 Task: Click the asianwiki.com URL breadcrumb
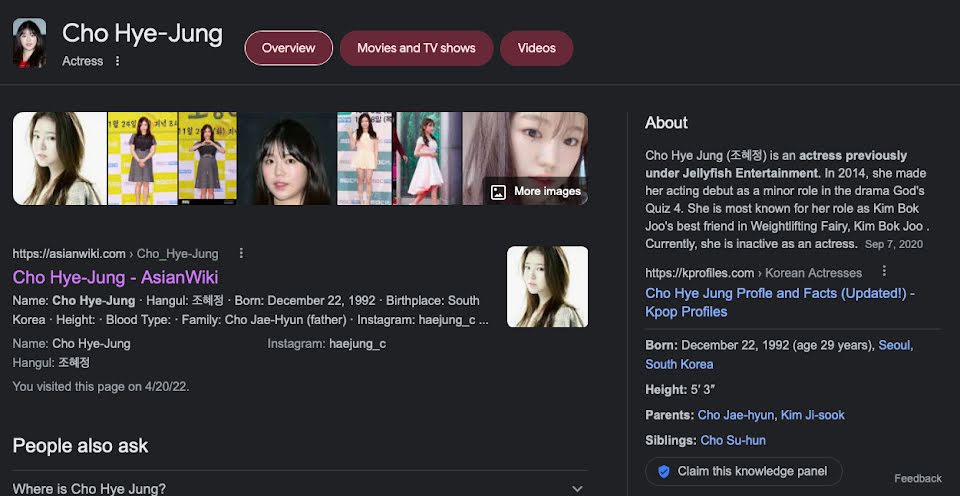tap(115, 254)
